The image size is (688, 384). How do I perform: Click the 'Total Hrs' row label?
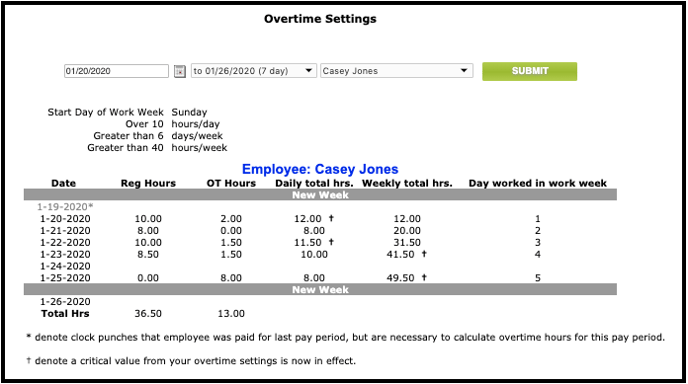click(65, 313)
